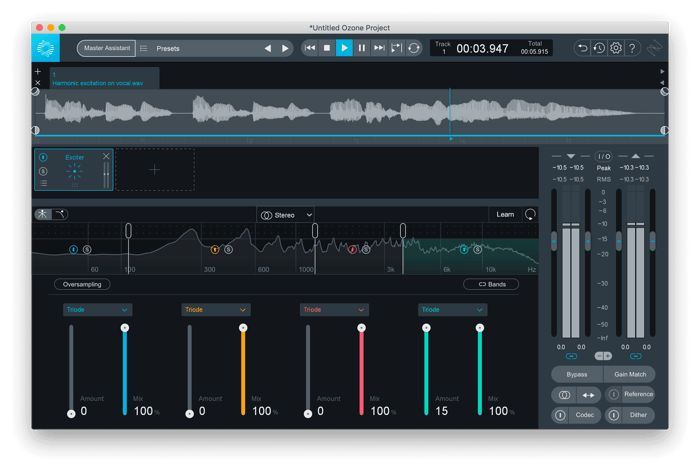Screen dimensions: 700x471
Task: Click the play selection region icon
Action: 396,48
